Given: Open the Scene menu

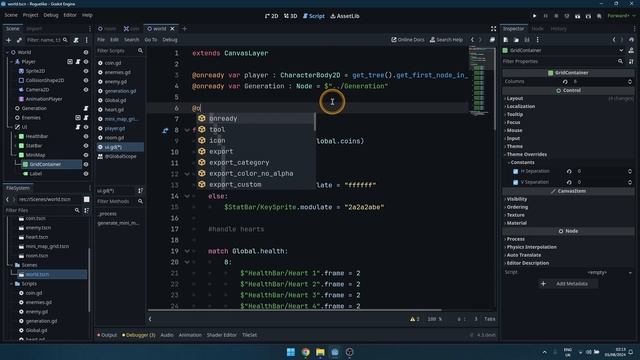Looking at the screenshot, I should pyautogui.click(x=11, y=15).
